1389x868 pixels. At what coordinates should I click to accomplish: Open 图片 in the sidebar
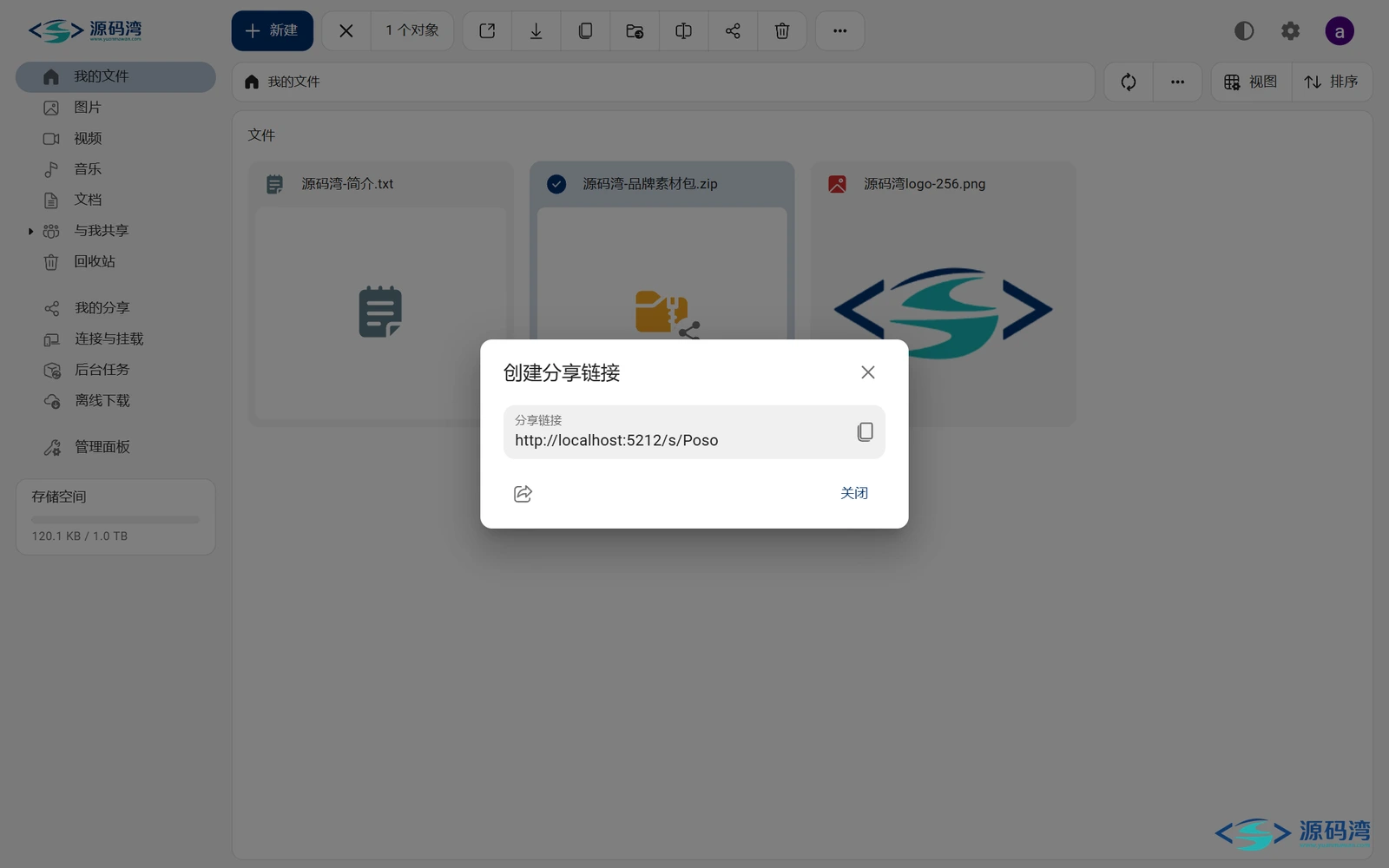[x=115, y=108]
